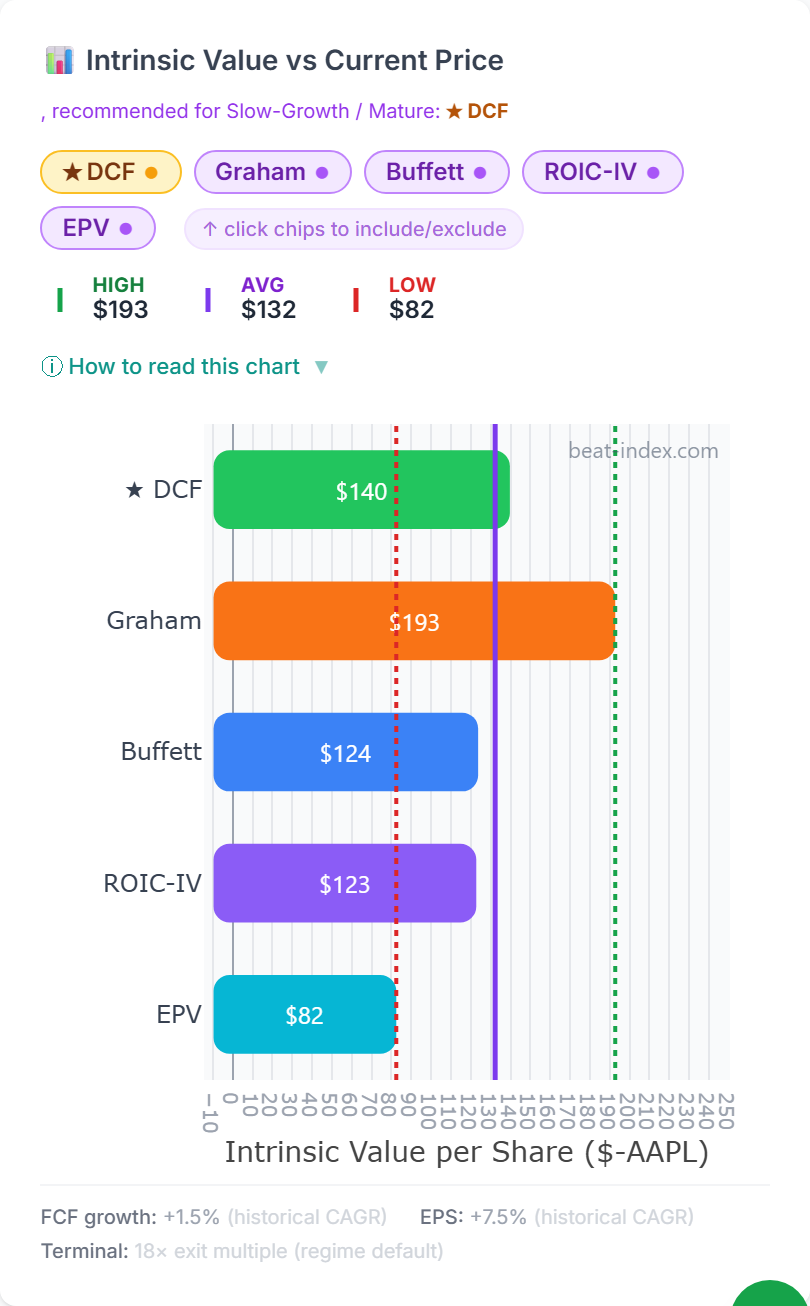
Task: Click the star next to DCF axis label
Action: click(x=134, y=490)
